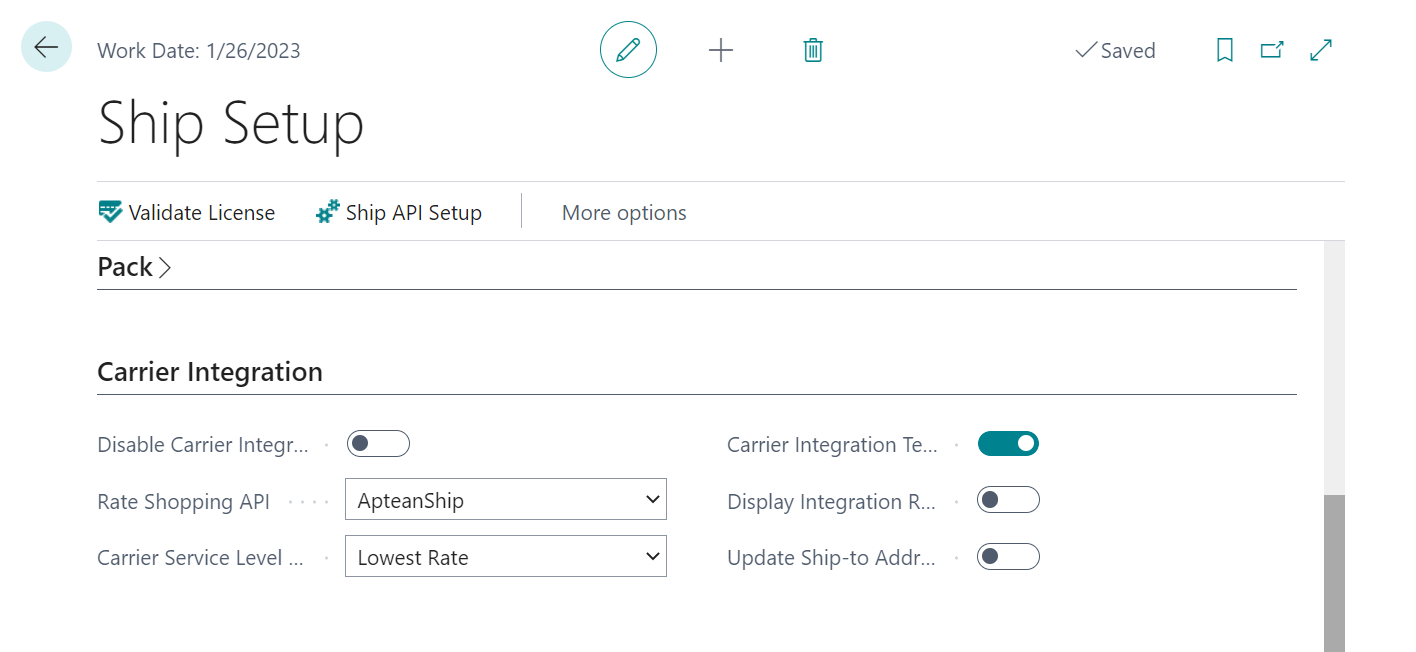Click the pencil edit icon
Screen dimensions: 1416x652
pos(628,50)
